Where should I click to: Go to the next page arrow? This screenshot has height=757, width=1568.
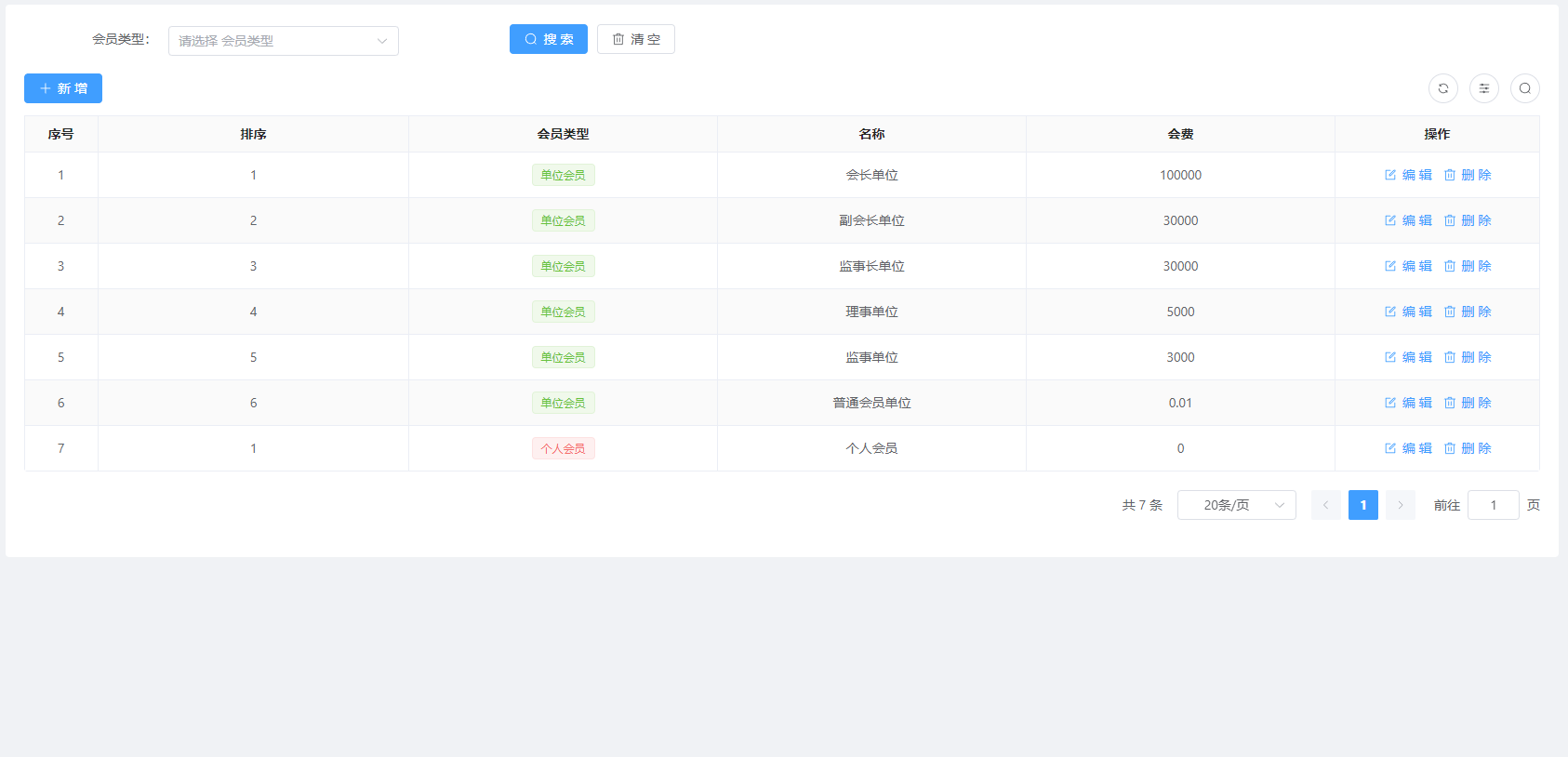(1400, 505)
